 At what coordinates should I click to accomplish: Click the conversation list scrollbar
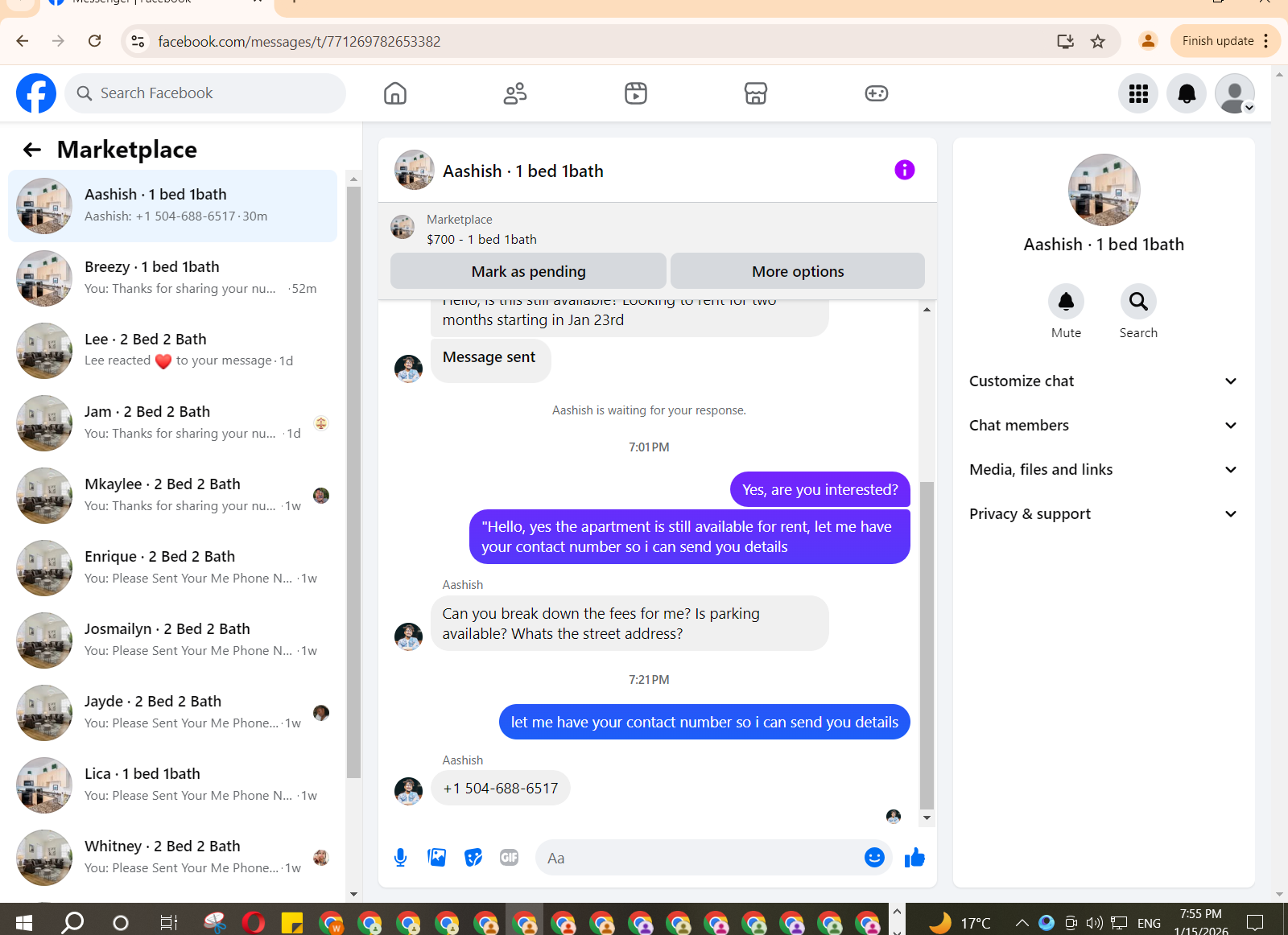pos(353,483)
